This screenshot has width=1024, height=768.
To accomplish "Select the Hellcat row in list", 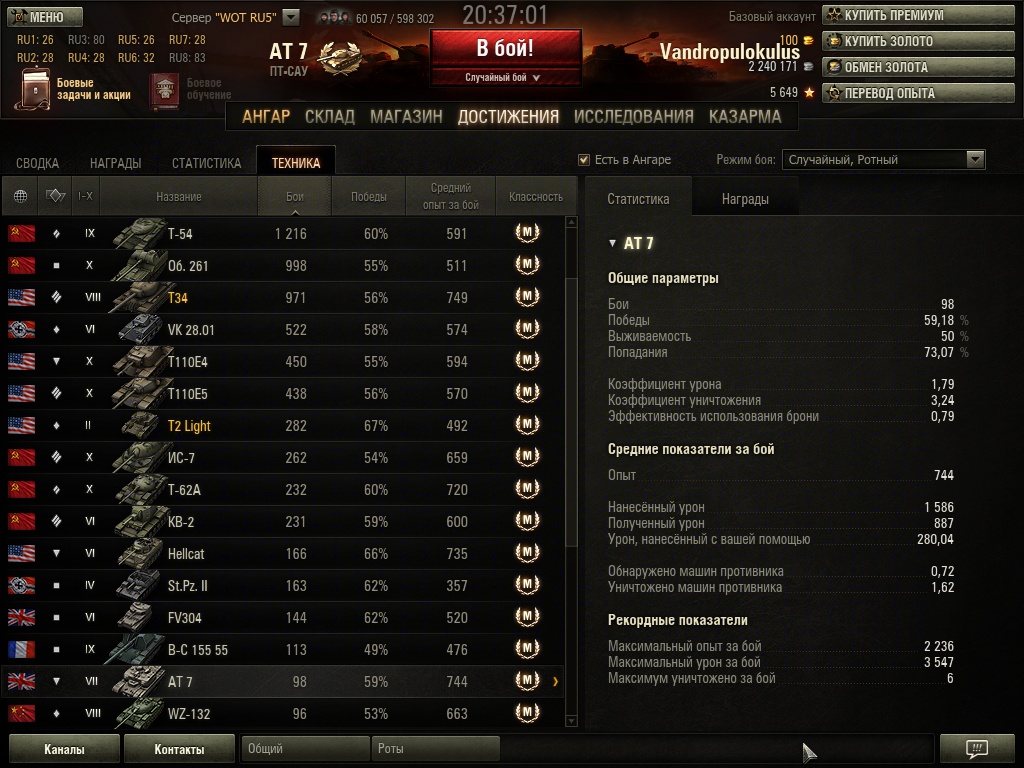I will tap(283, 554).
